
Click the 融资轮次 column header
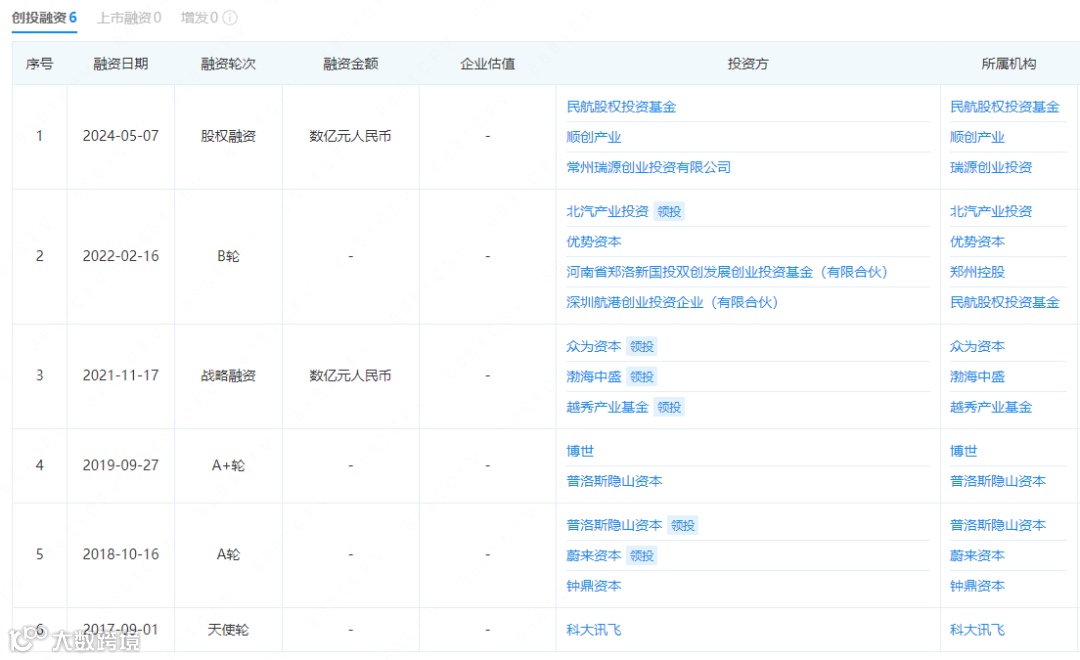click(x=228, y=64)
